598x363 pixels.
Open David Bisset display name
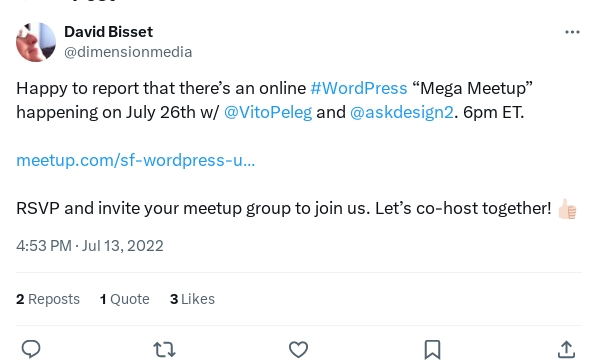coord(108,32)
